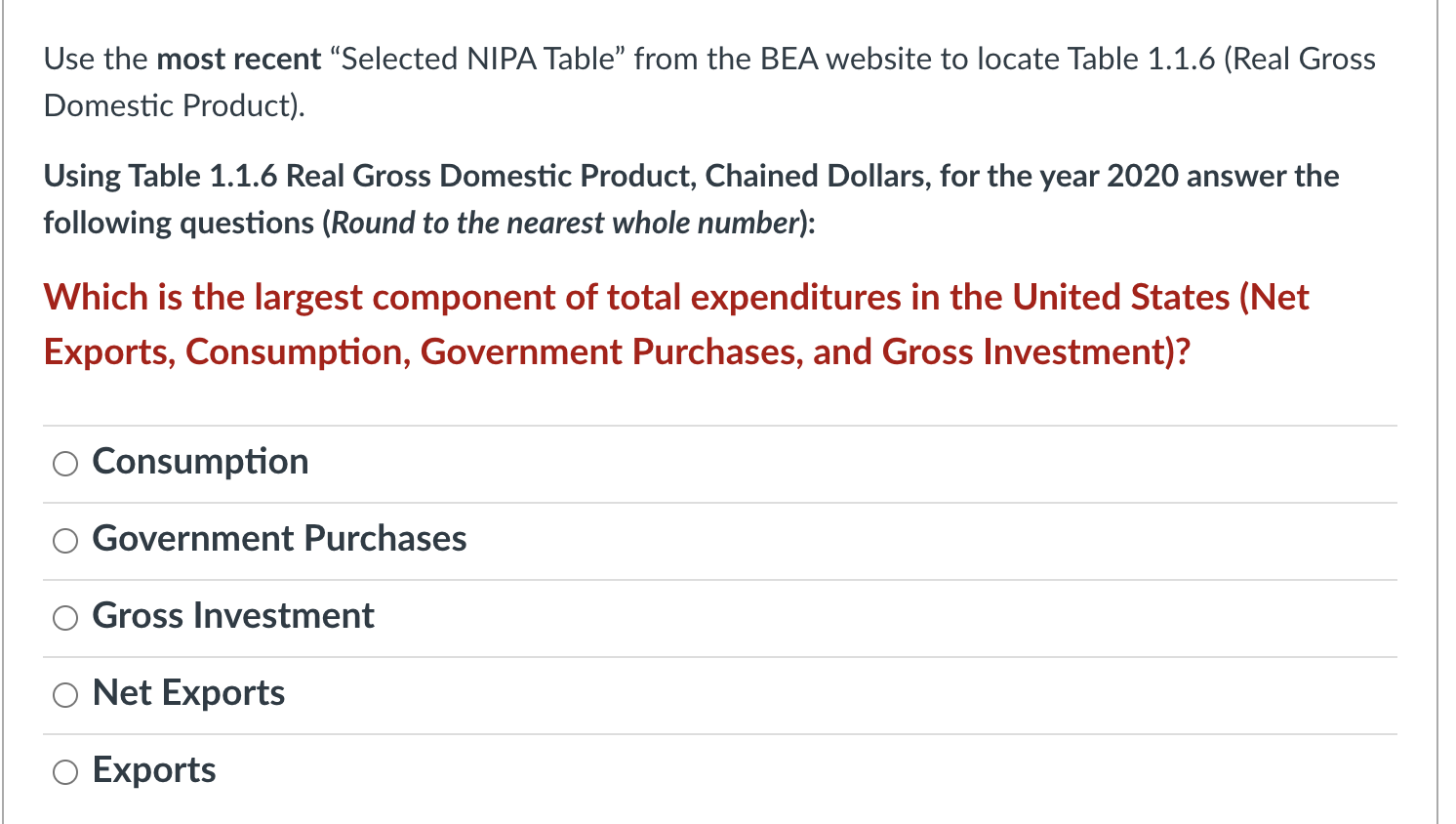The height and width of the screenshot is (824, 1456).
Task: Click the Government Purchases answer label
Action: [x=279, y=539]
